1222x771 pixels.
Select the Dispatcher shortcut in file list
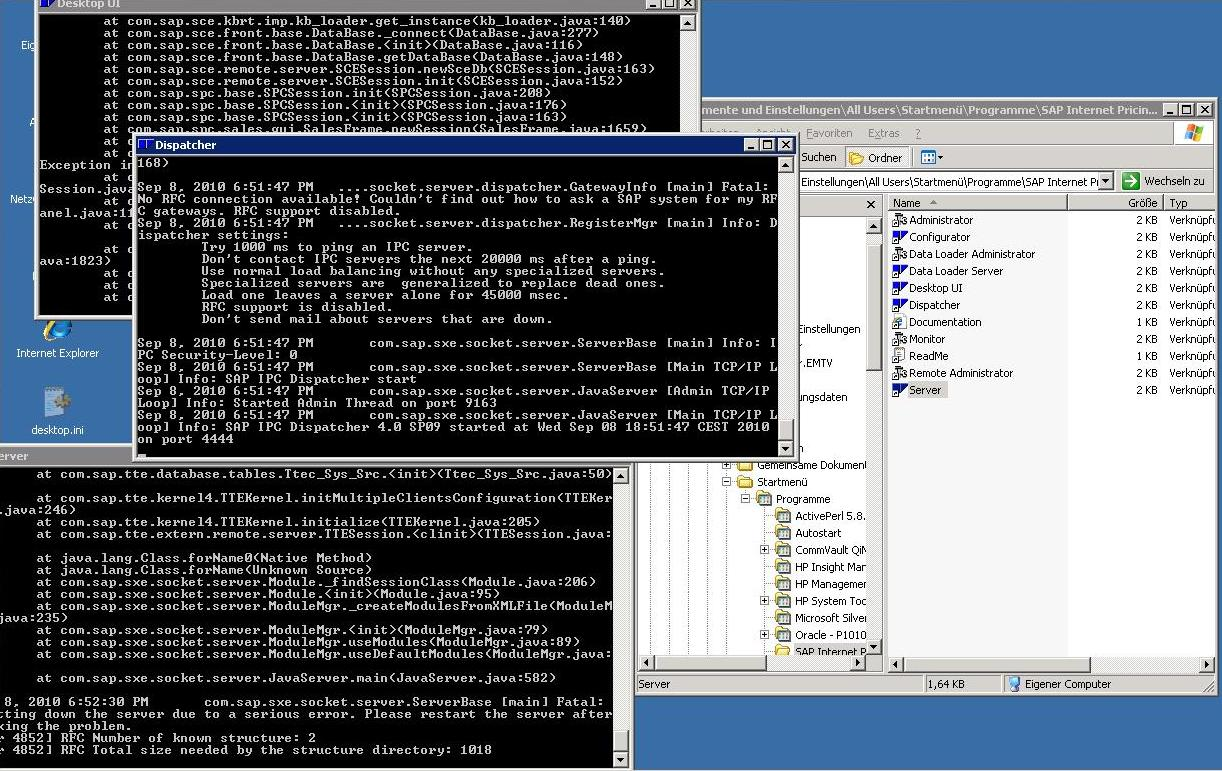[x=926, y=305]
